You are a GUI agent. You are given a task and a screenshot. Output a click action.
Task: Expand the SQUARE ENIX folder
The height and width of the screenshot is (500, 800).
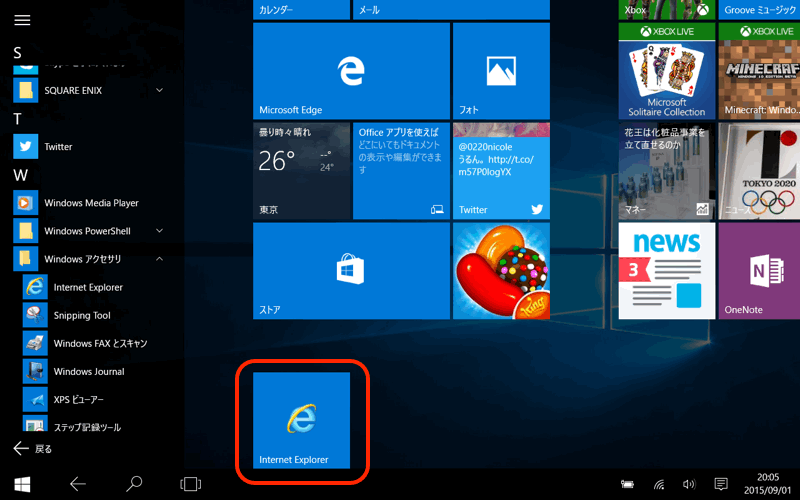[160, 90]
